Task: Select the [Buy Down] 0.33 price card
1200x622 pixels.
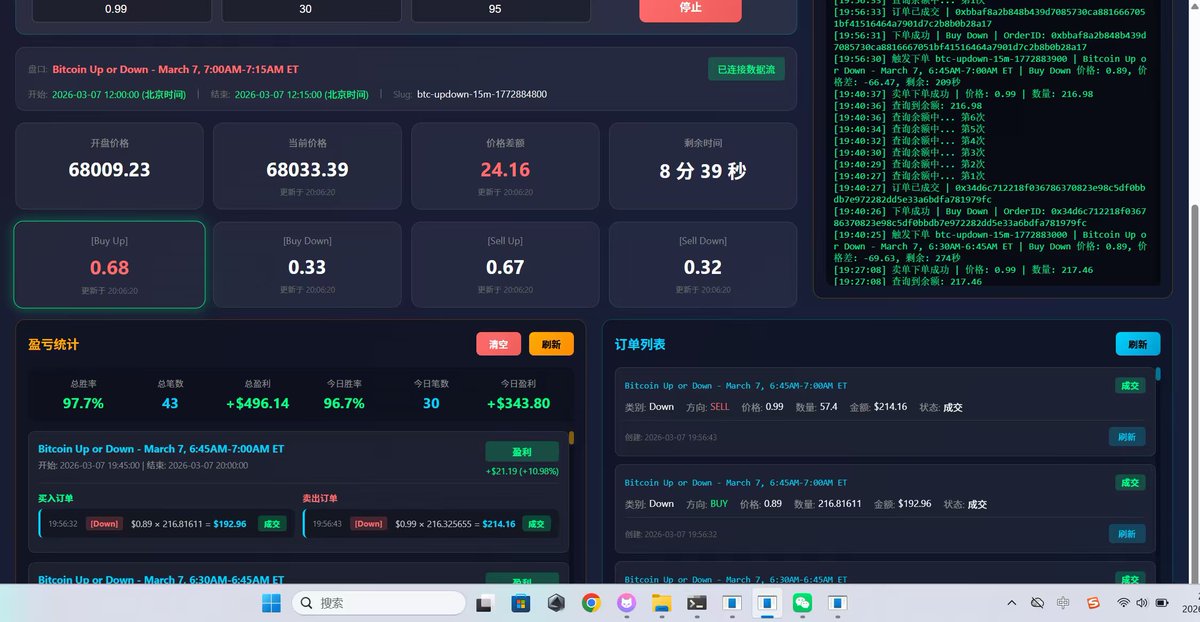Action: tap(307, 265)
